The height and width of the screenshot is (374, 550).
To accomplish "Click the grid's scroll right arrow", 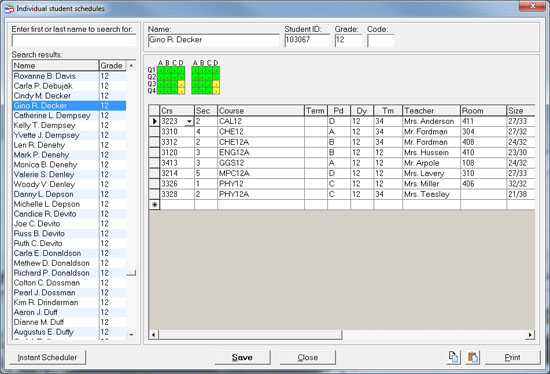I will pyautogui.click(x=530, y=335).
